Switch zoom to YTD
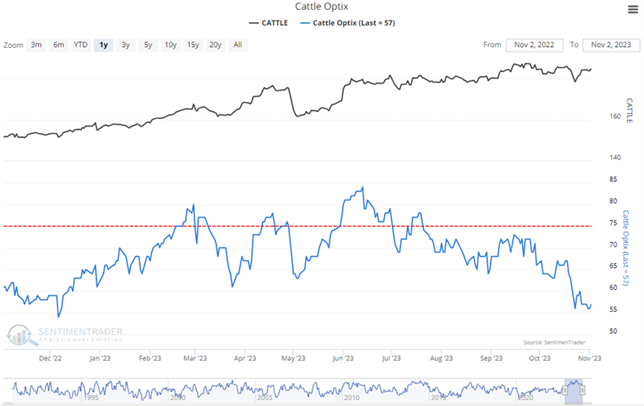 [x=81, y=45]
